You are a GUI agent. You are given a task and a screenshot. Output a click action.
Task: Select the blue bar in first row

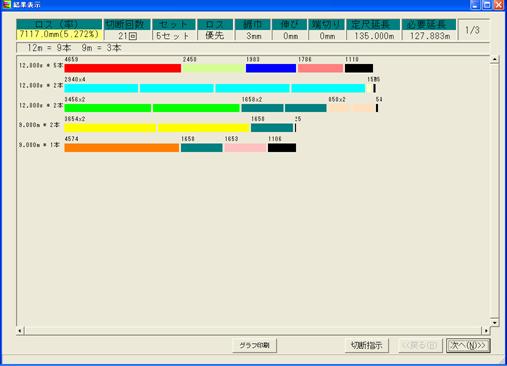[x=271, y=68]
